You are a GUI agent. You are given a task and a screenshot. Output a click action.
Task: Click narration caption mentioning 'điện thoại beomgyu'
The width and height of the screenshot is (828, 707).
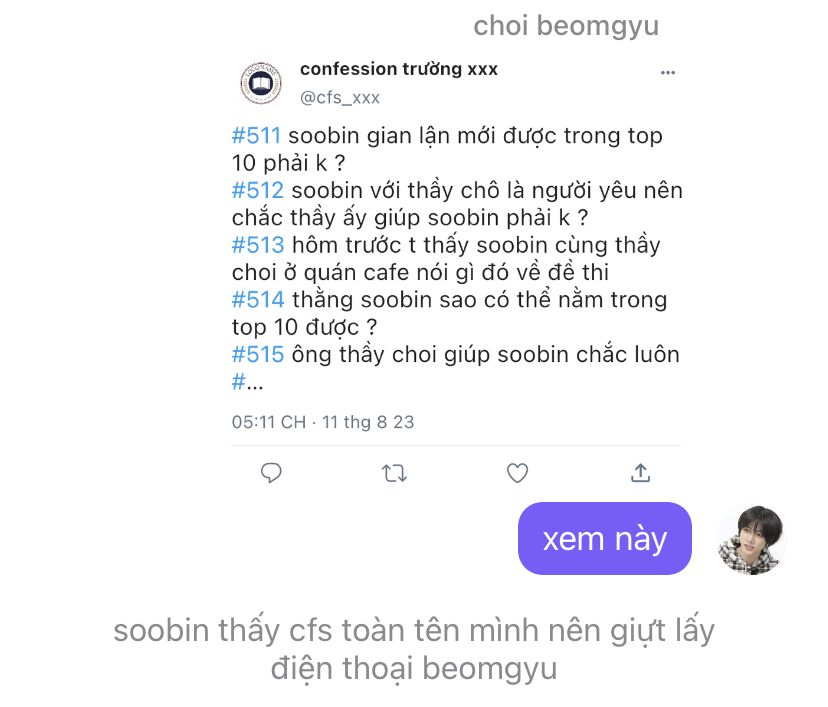point(414,649)
